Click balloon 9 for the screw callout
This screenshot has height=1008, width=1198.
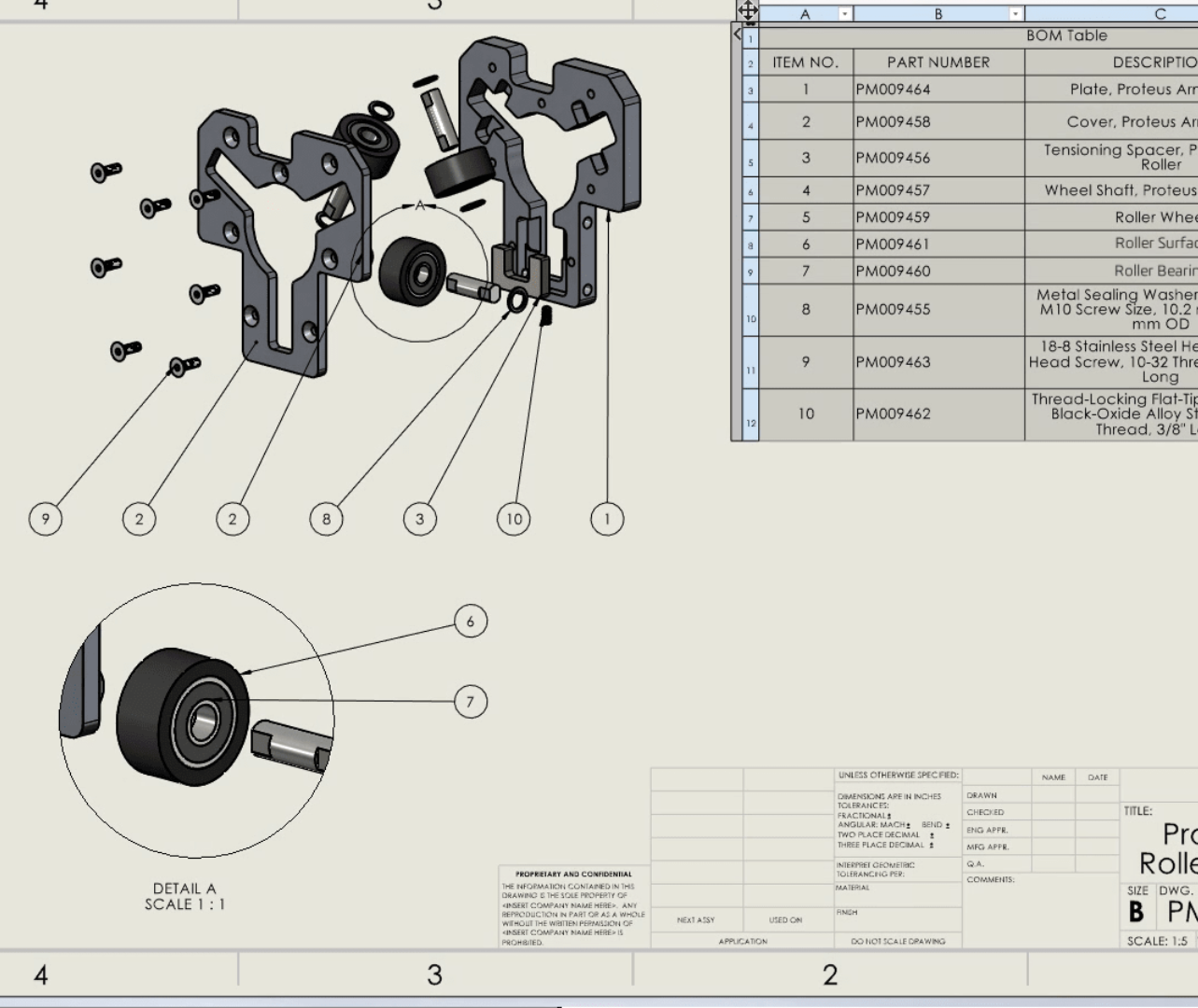(x=46, y=519)
